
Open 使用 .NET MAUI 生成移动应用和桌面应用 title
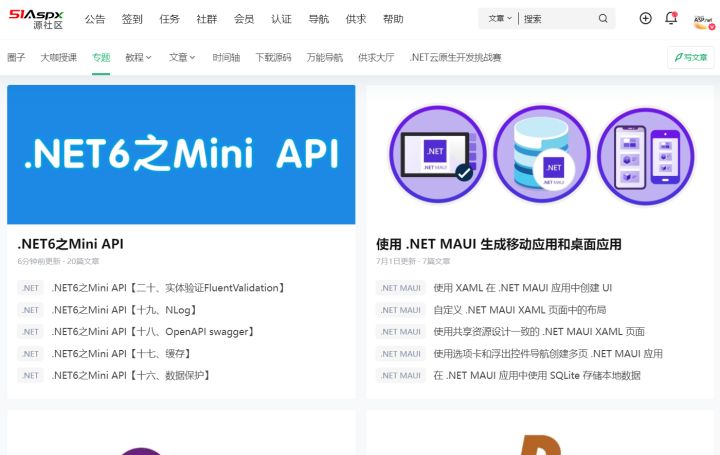tap(499, 244)
